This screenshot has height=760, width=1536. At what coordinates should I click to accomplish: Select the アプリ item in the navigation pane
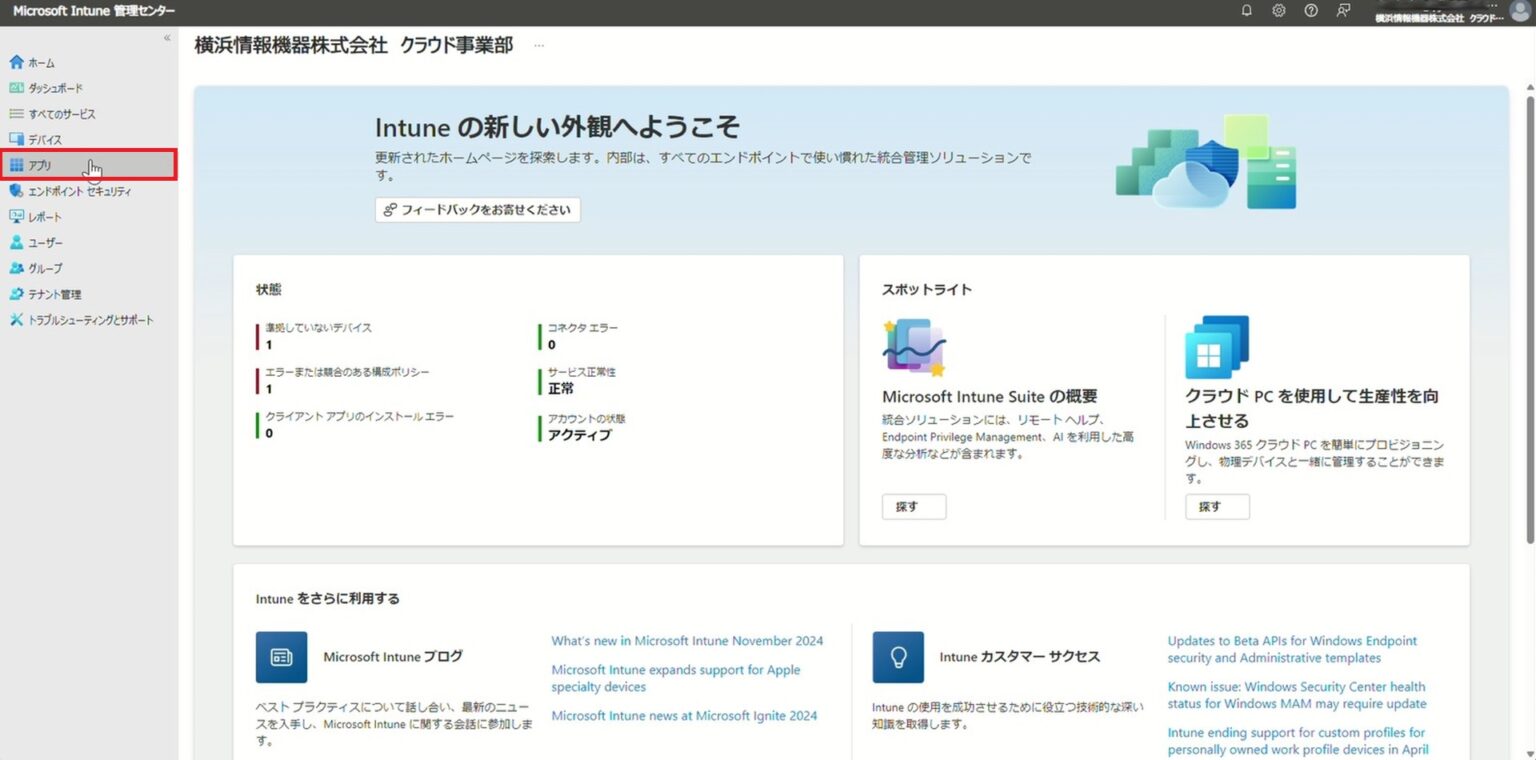[38, 165]
